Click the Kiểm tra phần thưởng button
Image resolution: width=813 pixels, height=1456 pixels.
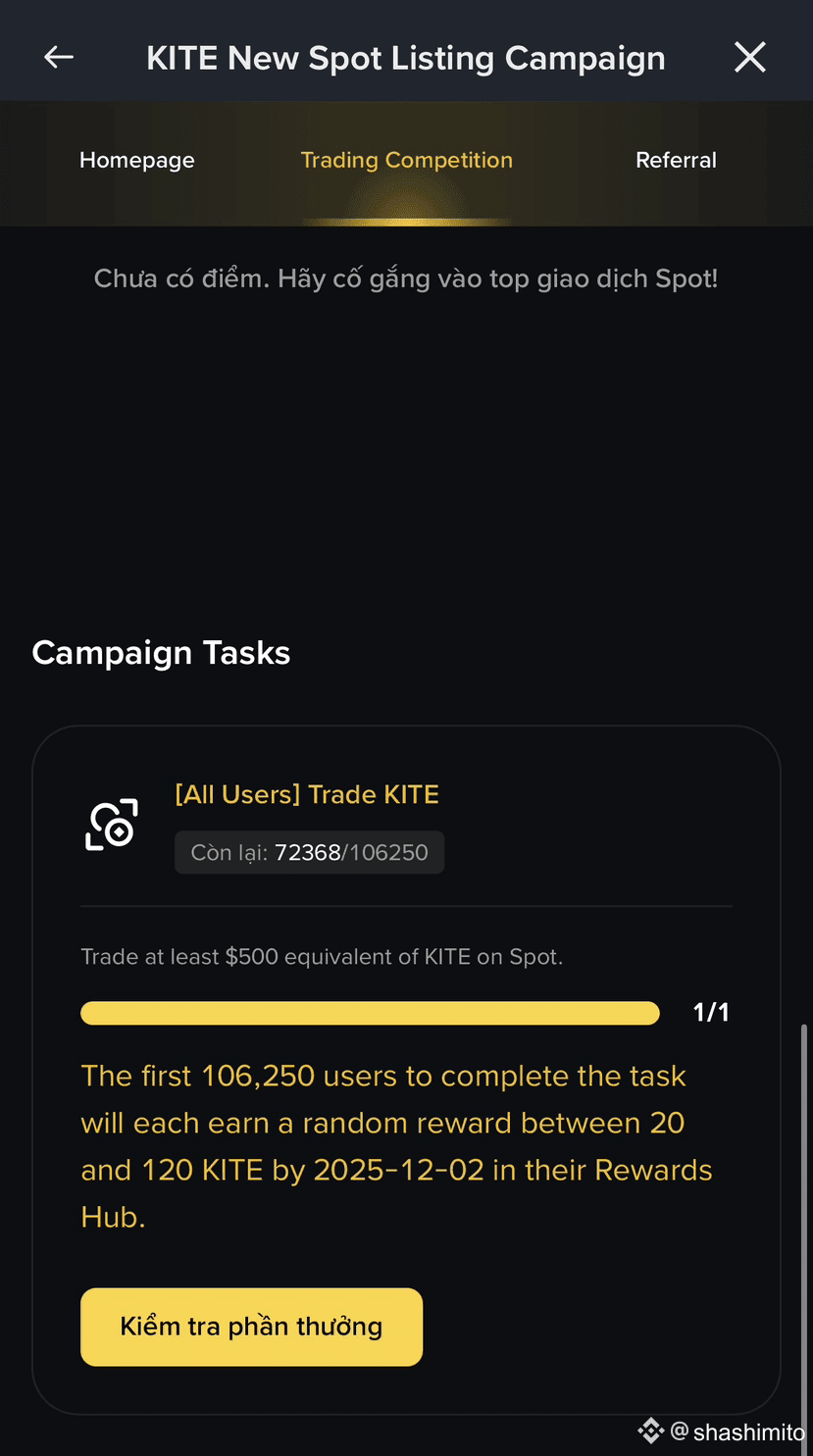point(252,1327)
